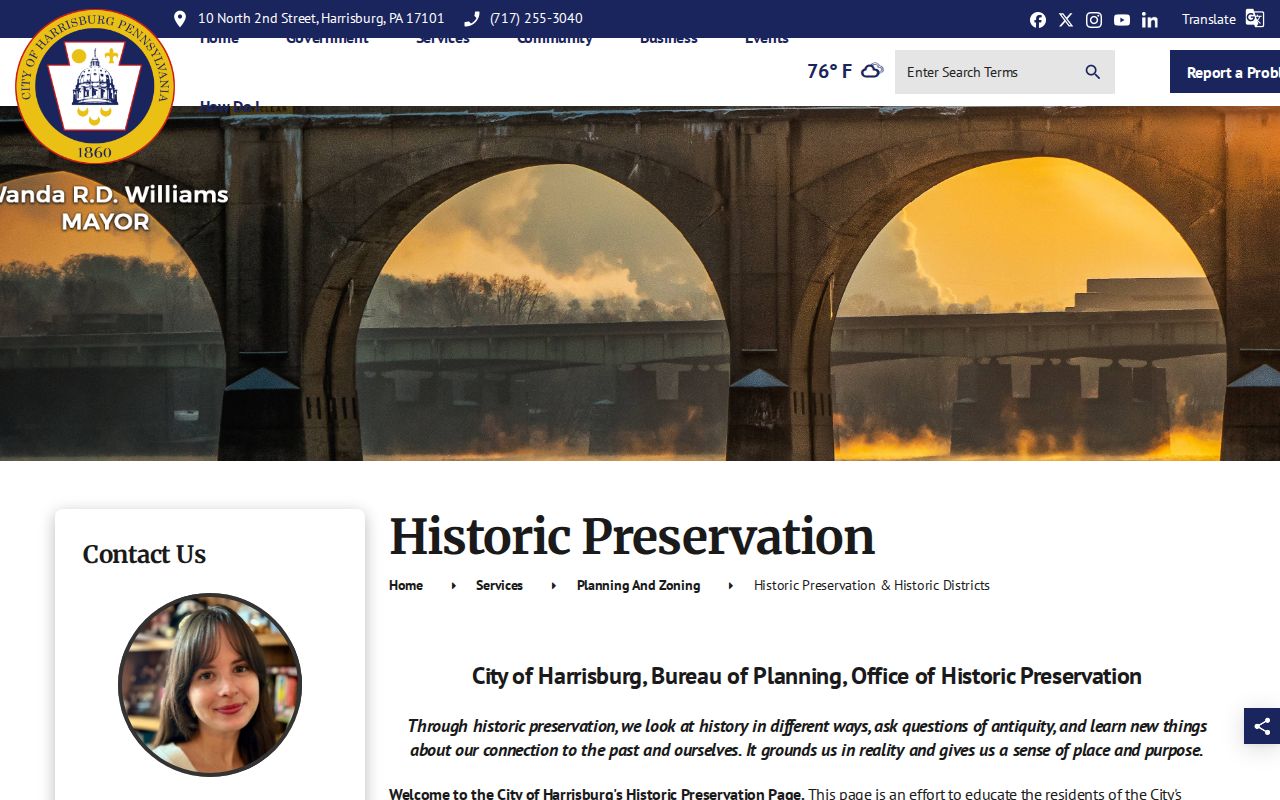Click the search magnifier icon
Screen dimensions: 1280x800
tap(1093, 72)
